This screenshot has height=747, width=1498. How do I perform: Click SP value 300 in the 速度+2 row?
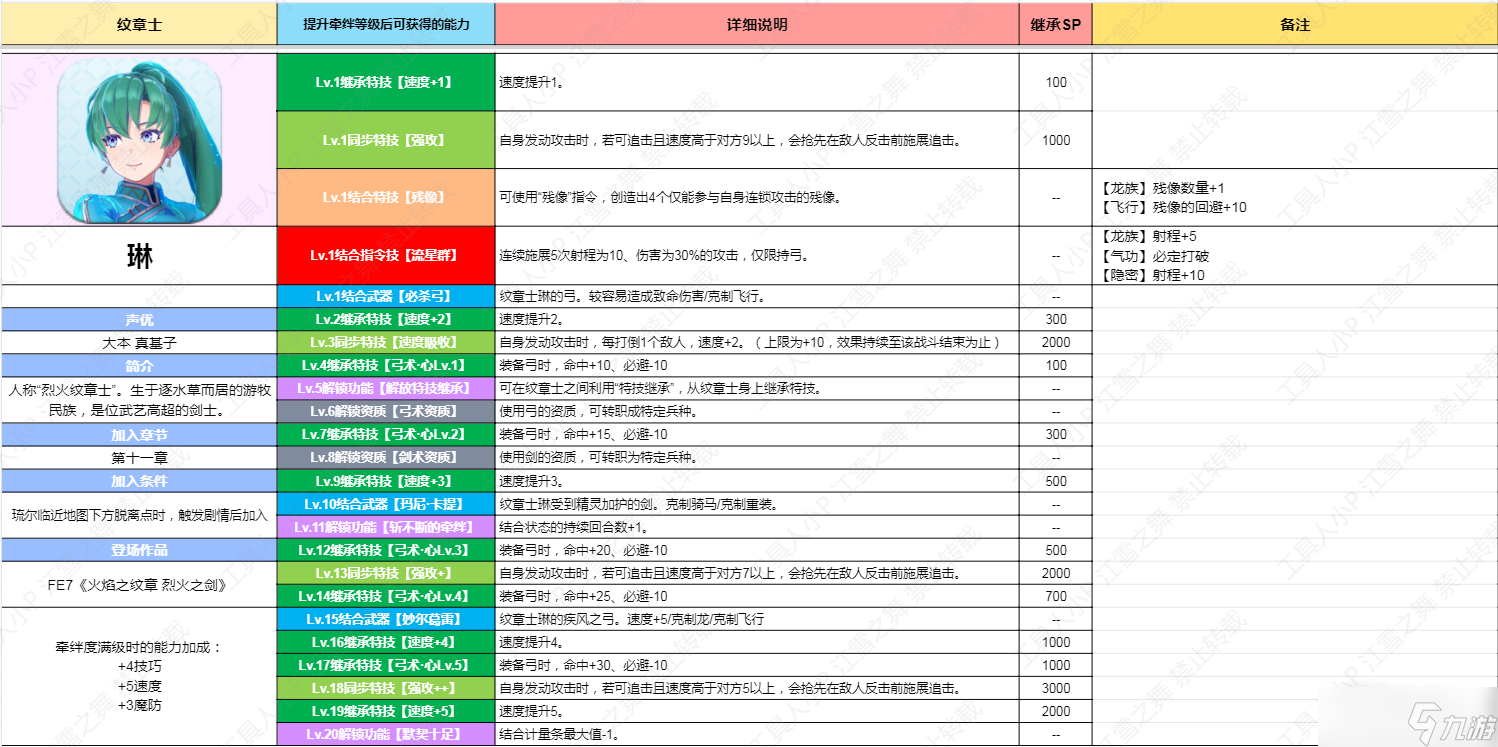click(1056, 320)
